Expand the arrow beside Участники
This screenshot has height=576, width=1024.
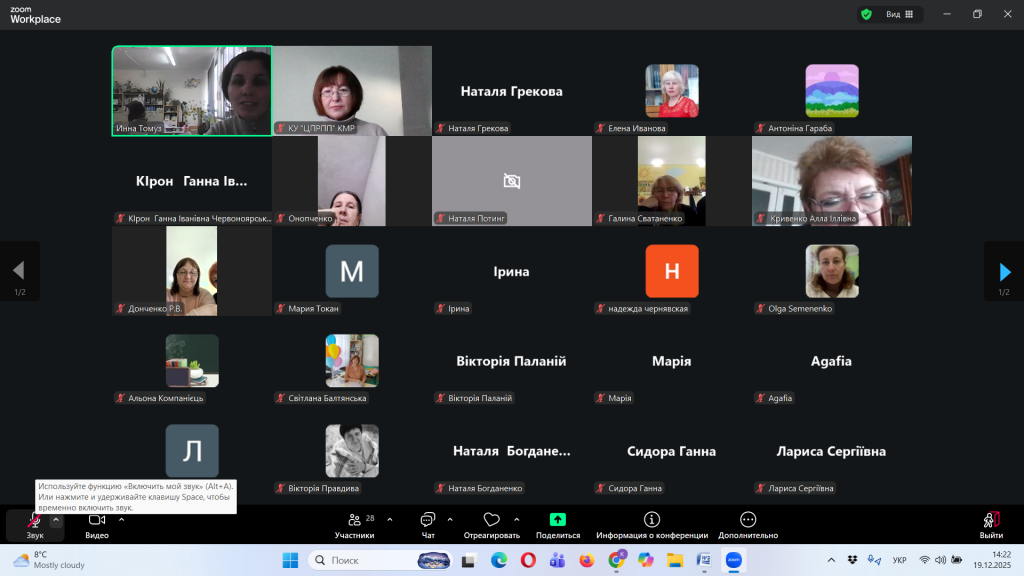389,519
